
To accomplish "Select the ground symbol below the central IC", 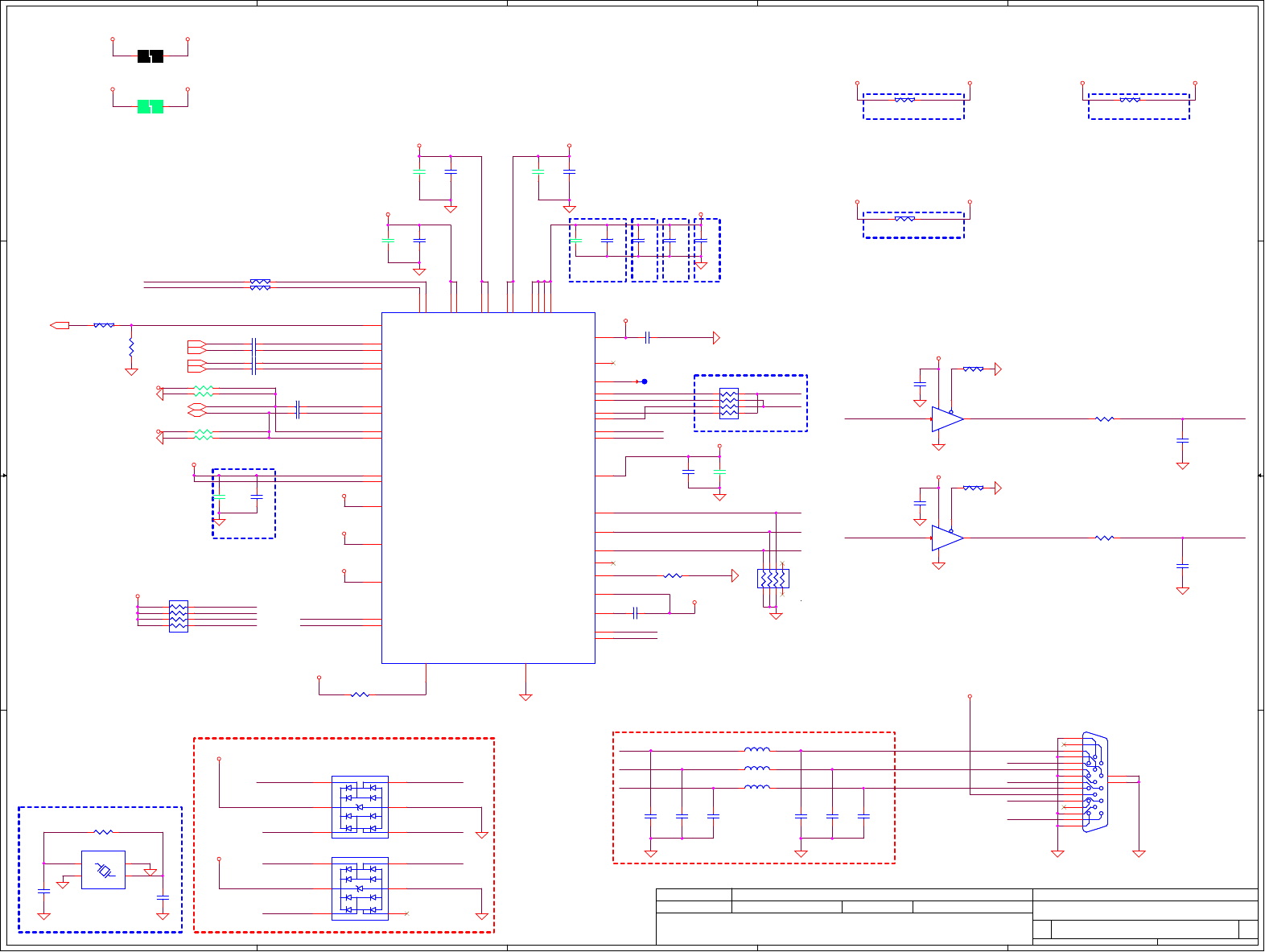I will click(525, 697).
